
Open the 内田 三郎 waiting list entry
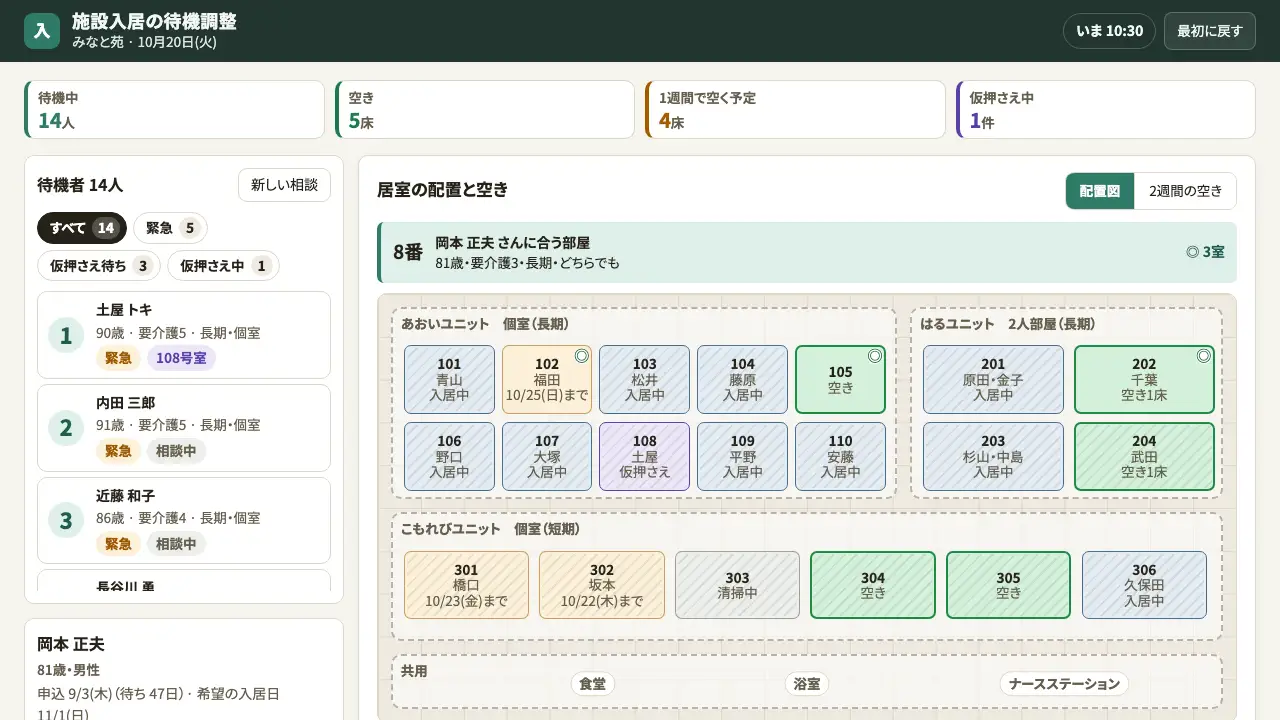(x=184, y=428)
